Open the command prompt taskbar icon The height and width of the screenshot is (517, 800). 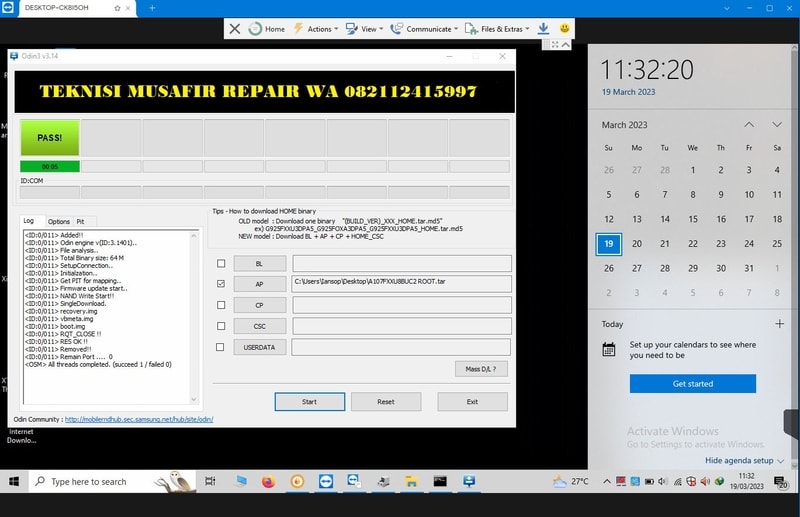coord(440,481)
